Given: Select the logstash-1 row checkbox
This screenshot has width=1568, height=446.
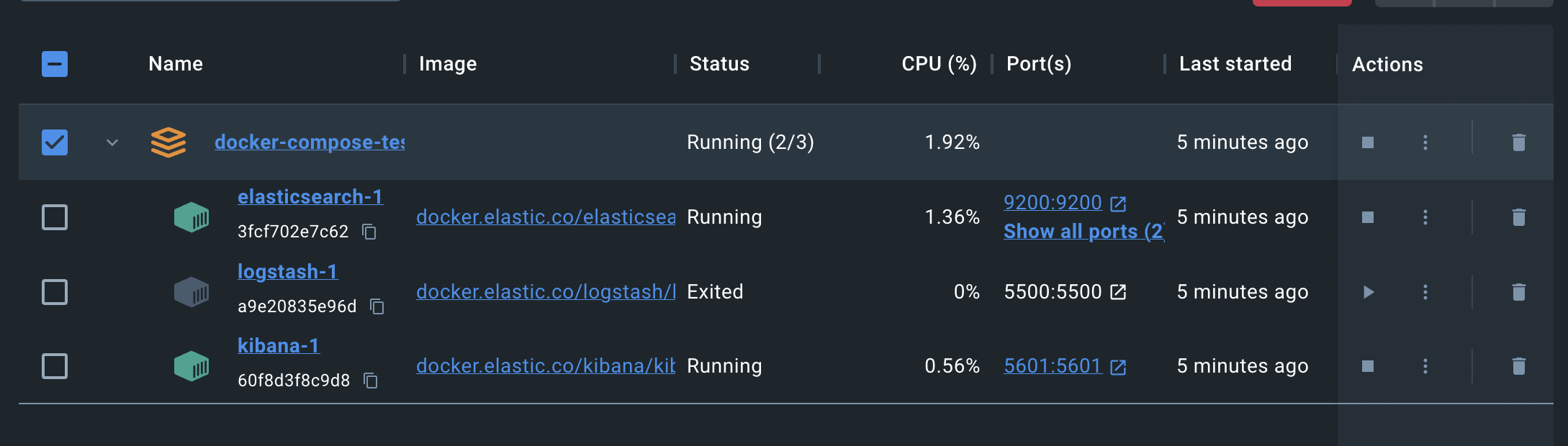Looking at the screenshot, I should pyautogui.click(x=55, y=292).
